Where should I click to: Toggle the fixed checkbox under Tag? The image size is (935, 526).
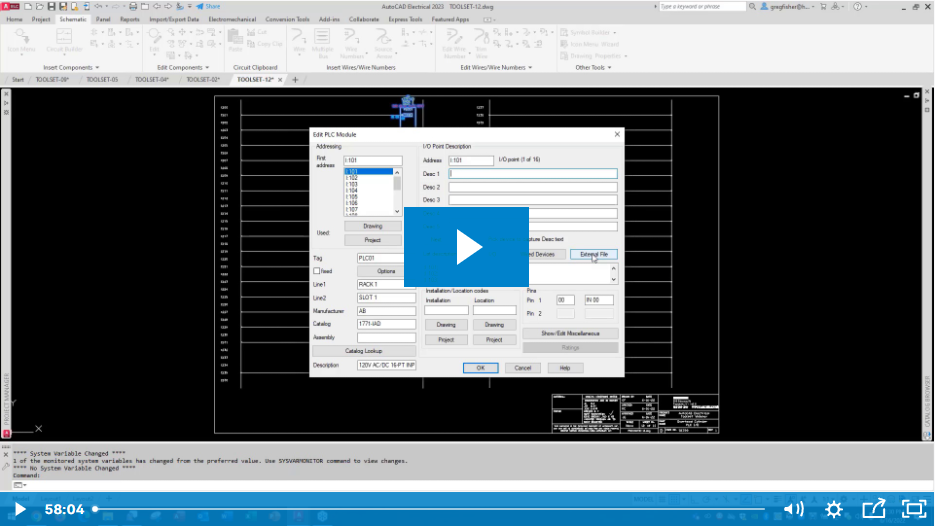317,271
